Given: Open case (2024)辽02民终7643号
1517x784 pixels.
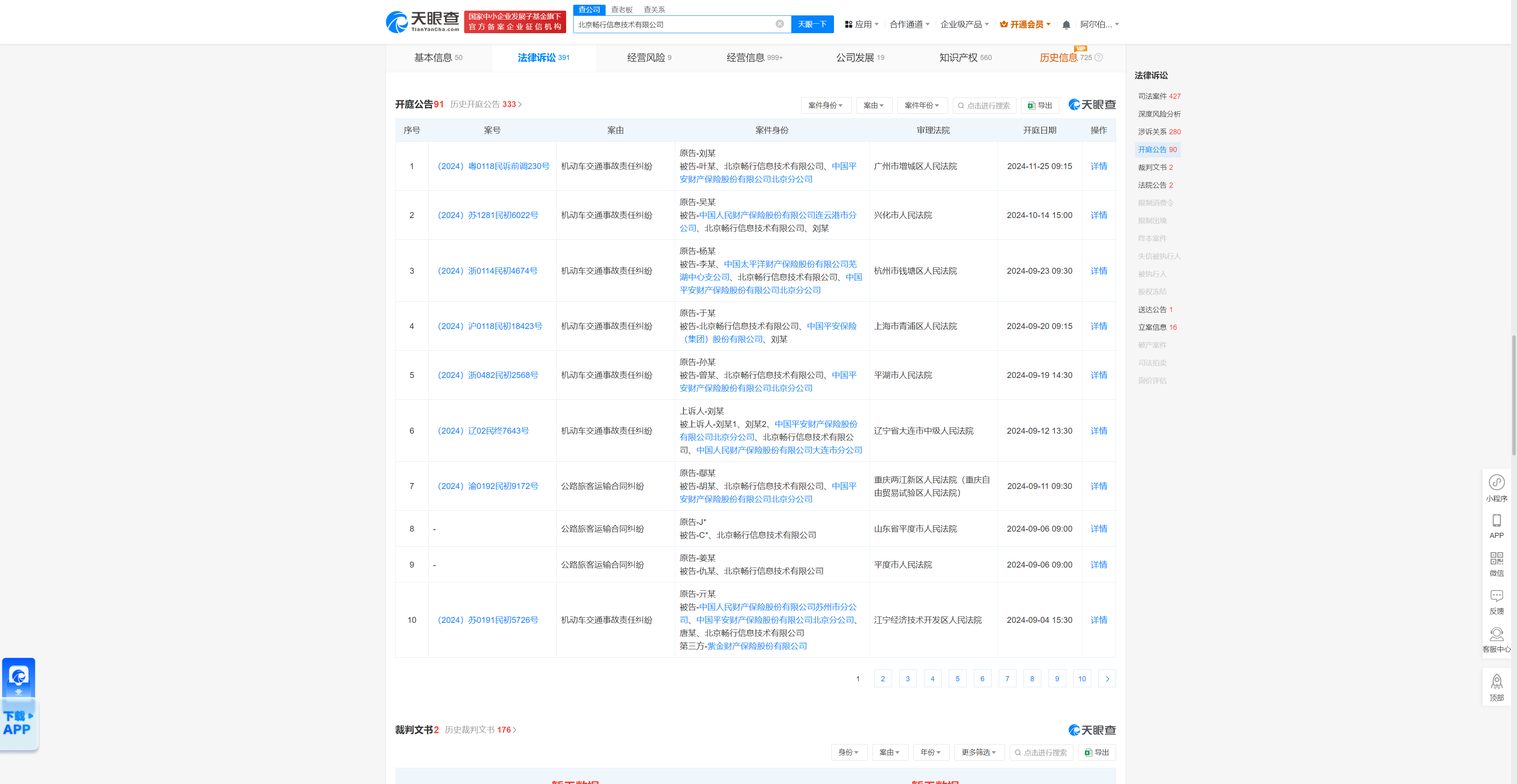Looking at the screenshot, I should pos(484,431).
